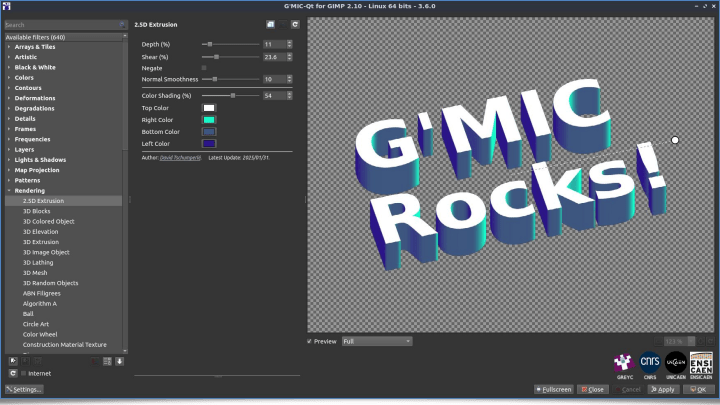The width and height of the screenshot is (720, 405).
Task: Select the 3D Lathing filter
Action: coord(38,263)
